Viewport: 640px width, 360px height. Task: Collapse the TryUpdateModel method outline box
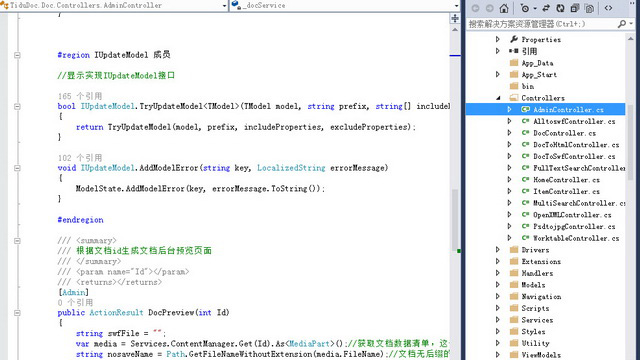(x=17, y=107)
